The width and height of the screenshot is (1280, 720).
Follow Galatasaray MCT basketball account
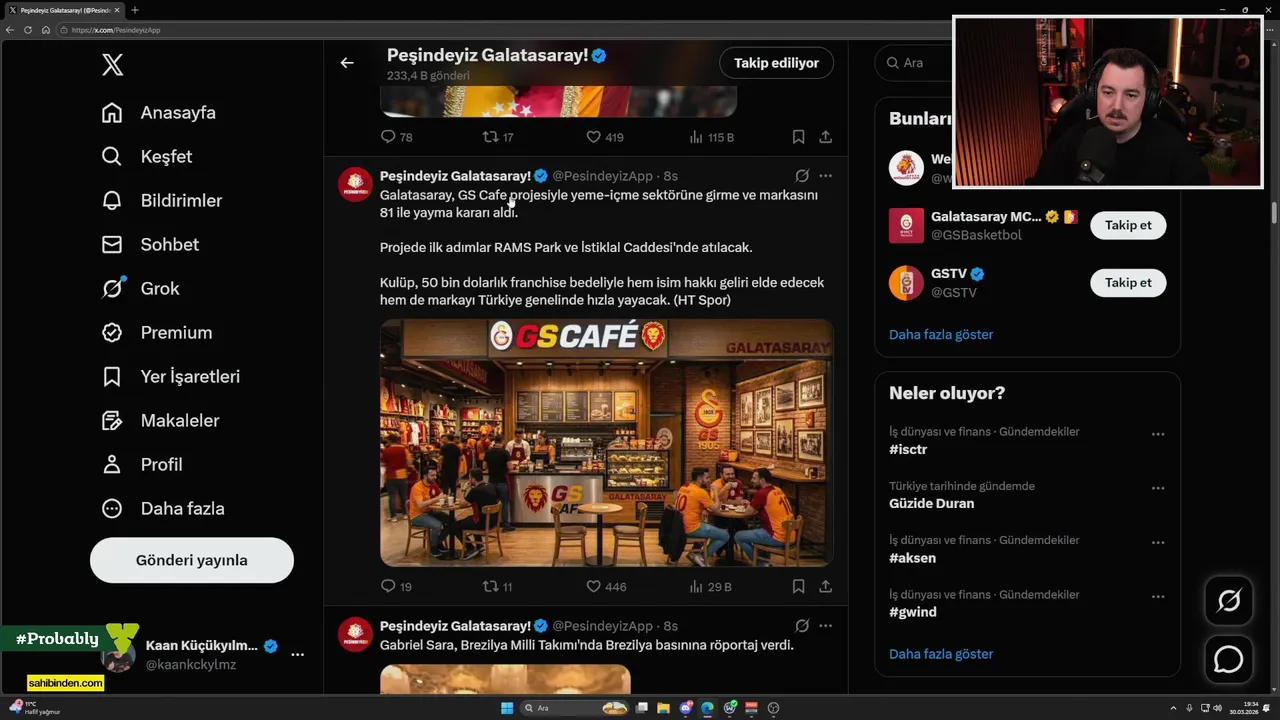point(1128,225)
